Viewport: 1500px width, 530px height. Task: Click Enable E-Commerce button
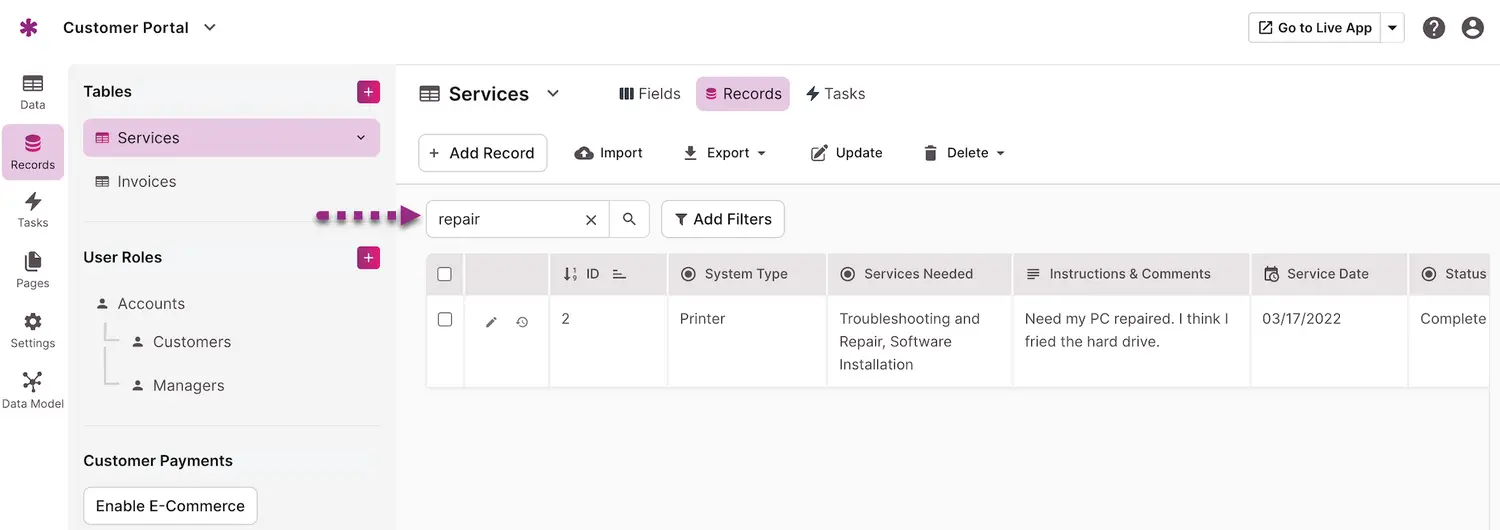(x=170, y=506)
